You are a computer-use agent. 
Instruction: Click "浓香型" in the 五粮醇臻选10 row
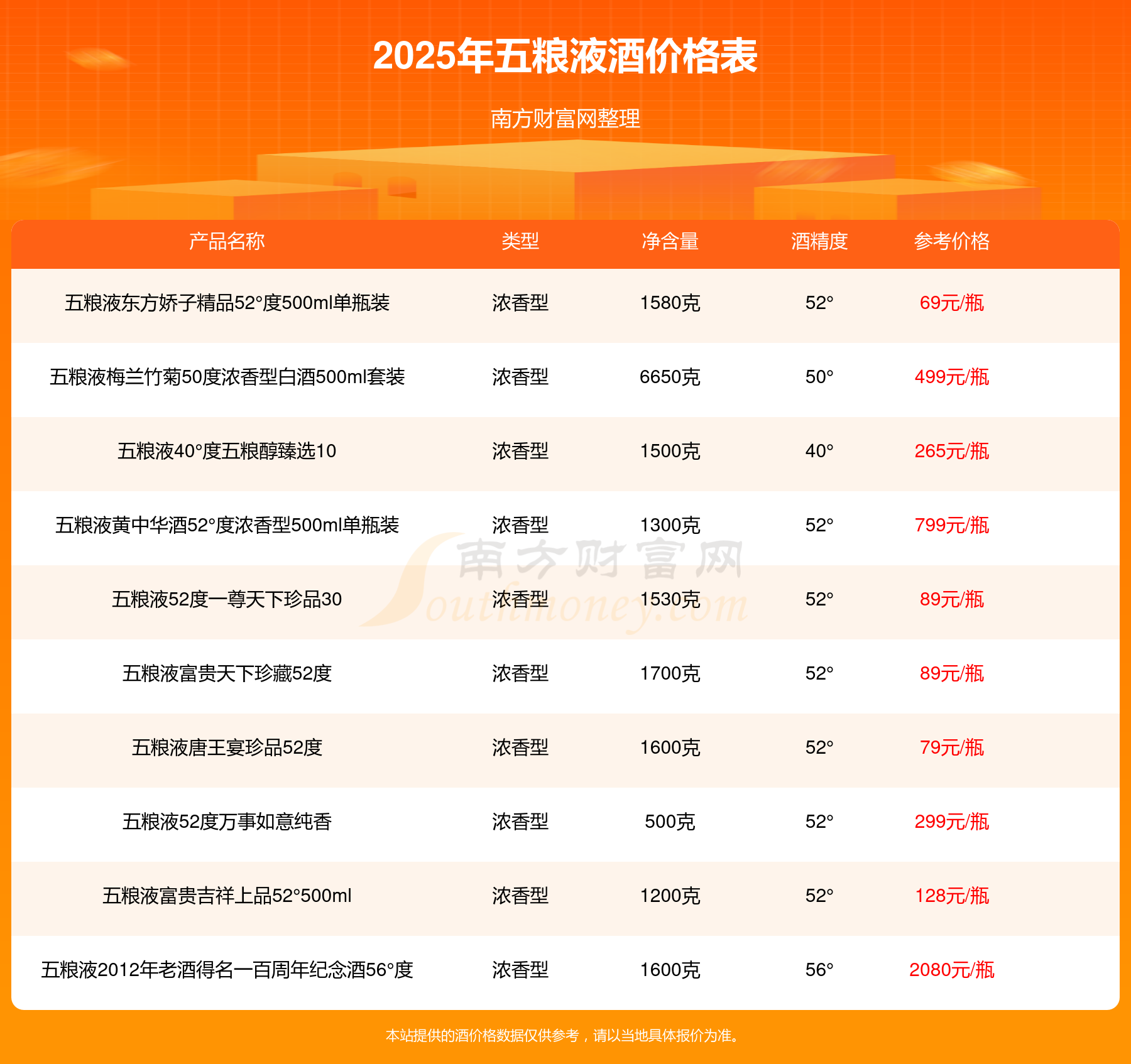520,452
